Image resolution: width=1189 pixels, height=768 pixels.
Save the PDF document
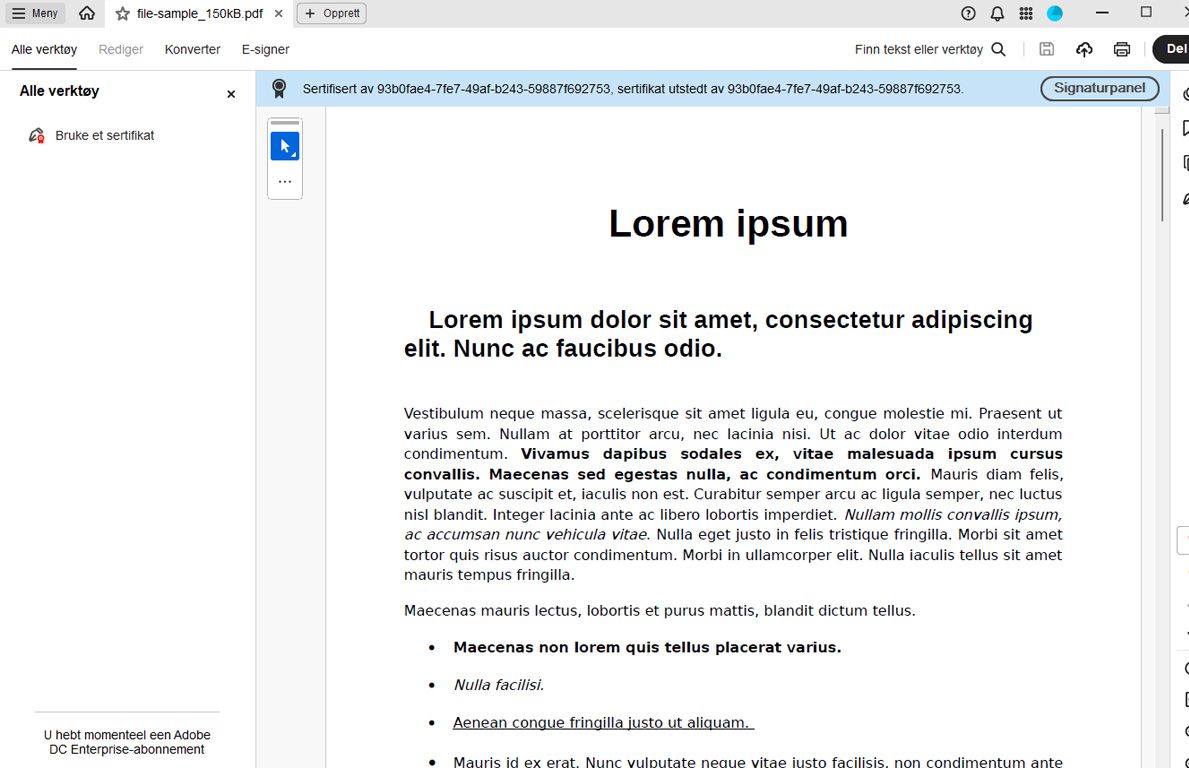pos(1046,48)
